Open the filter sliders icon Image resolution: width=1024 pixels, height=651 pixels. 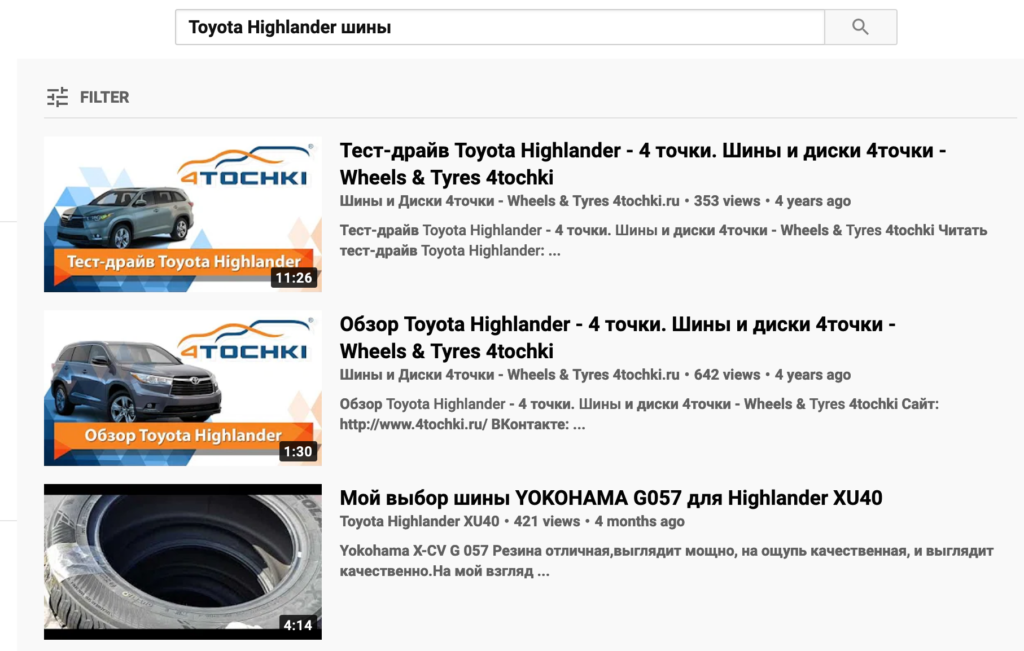pyautogui.click(x=57, y=97)
